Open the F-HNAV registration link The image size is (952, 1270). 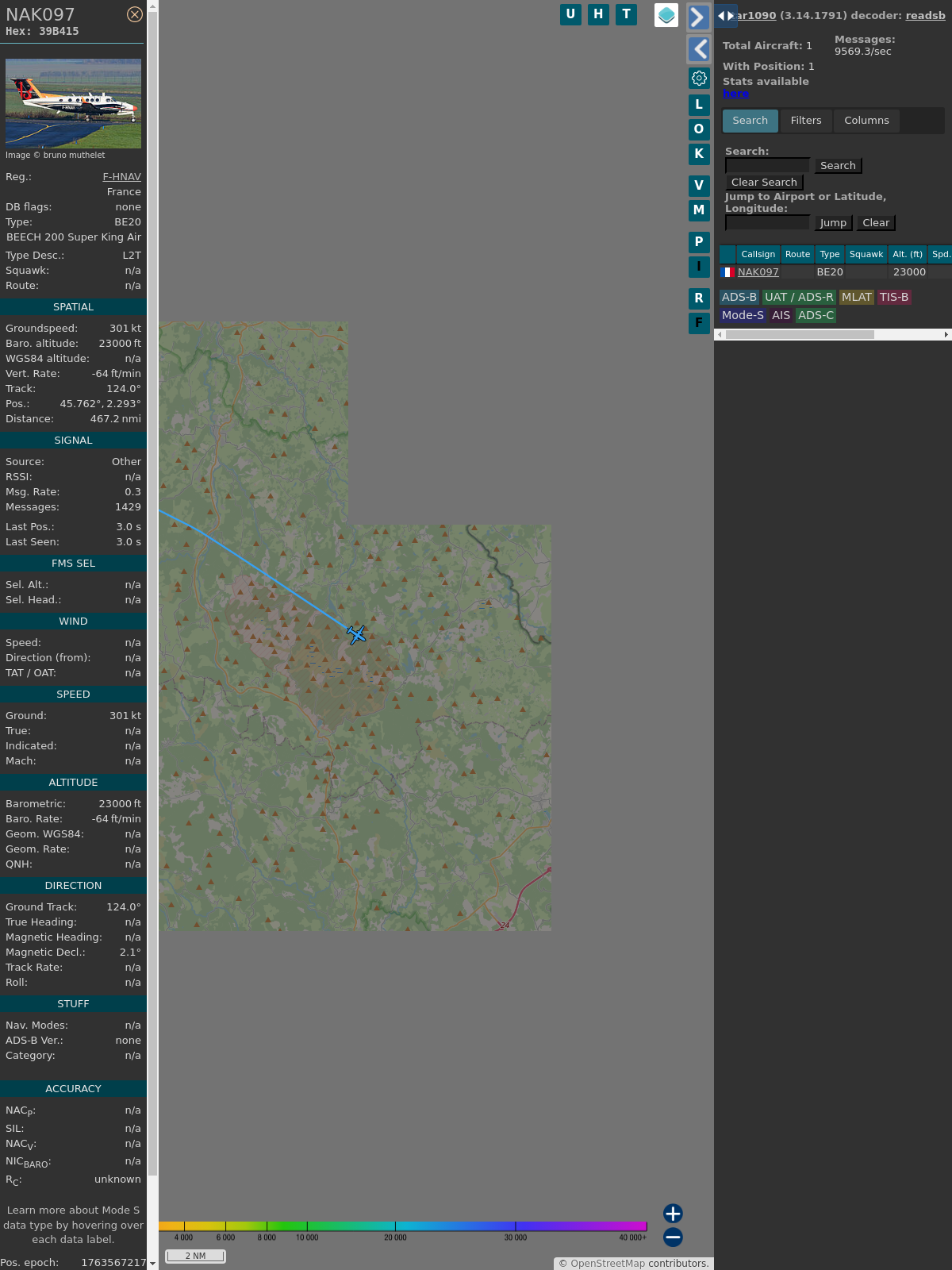[x=121, y=177]
